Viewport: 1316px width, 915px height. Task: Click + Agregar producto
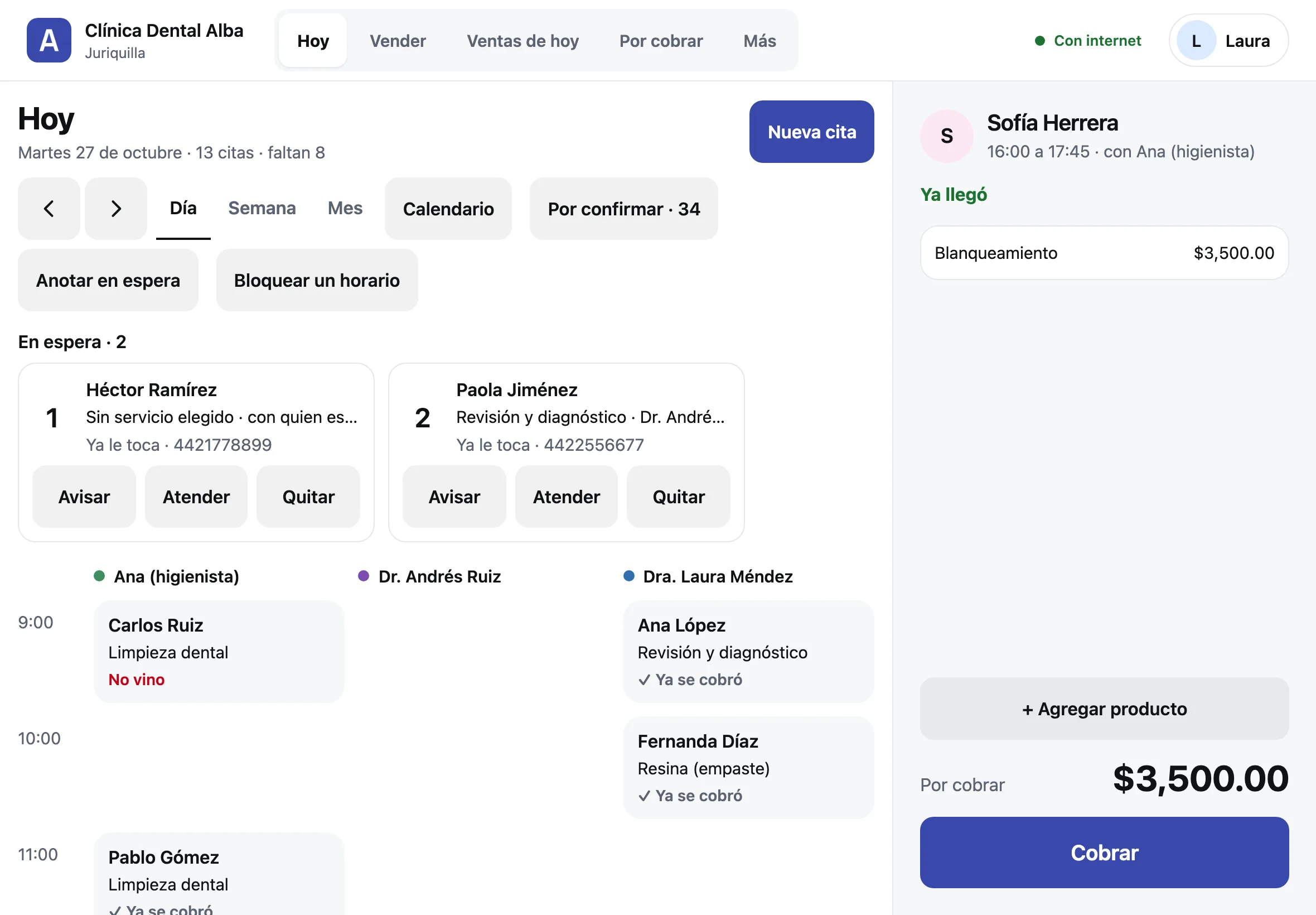click(x=1104, y=709)
